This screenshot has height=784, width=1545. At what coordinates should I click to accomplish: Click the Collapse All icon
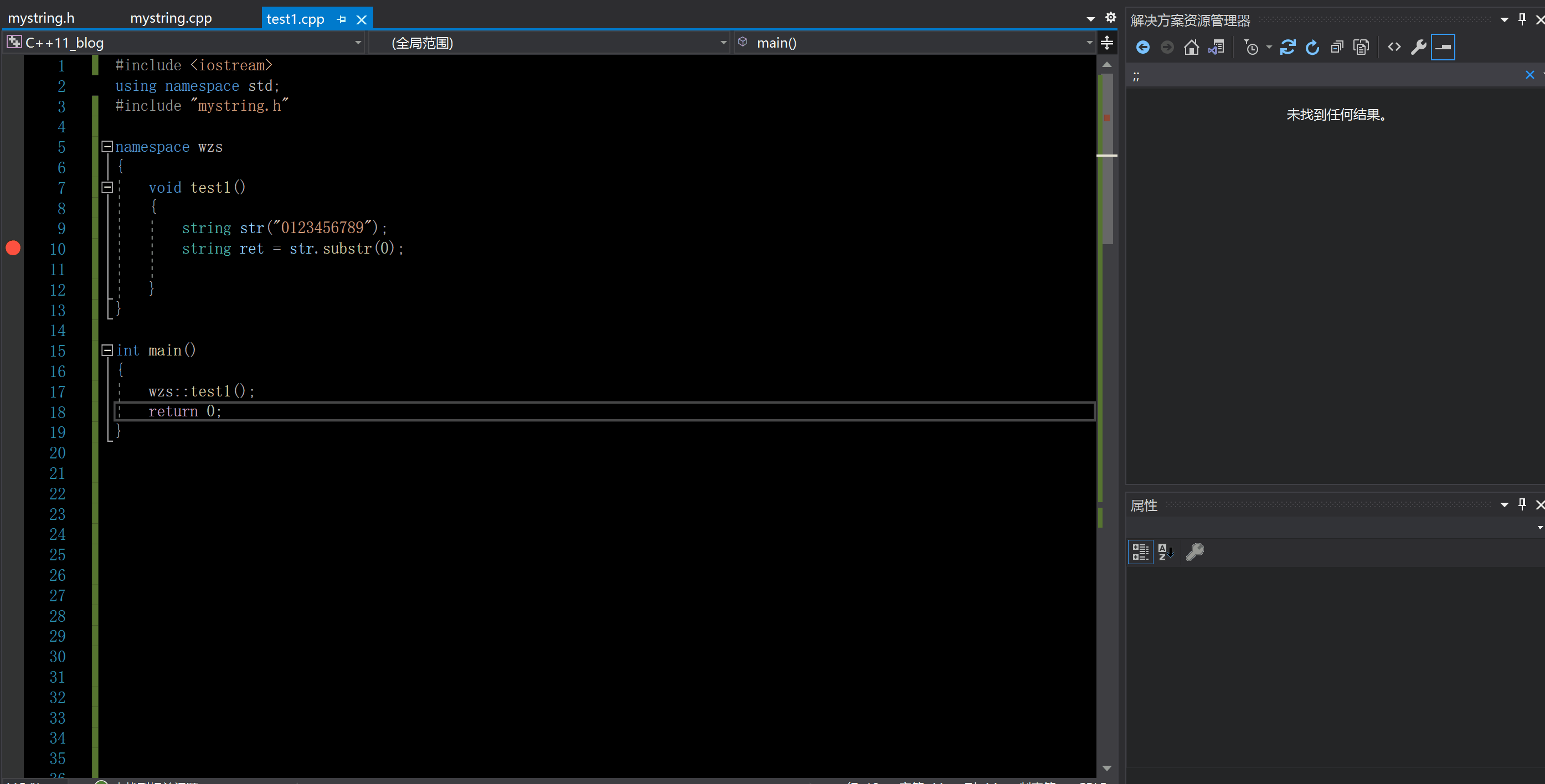(1337, 47)
